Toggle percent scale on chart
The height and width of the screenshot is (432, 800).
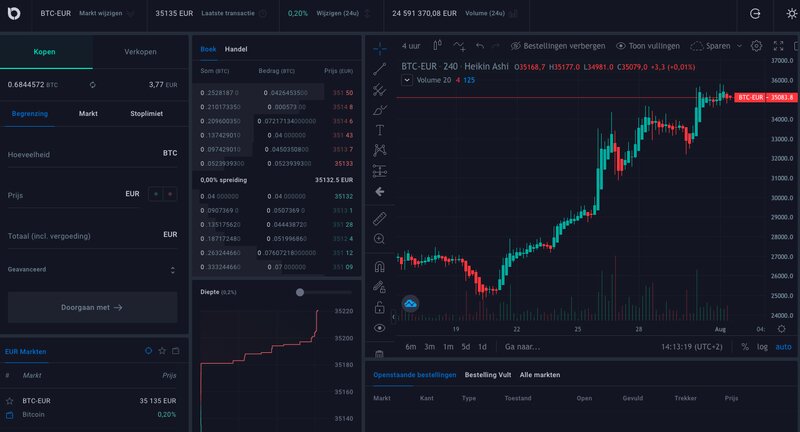(x=745, y=347)
